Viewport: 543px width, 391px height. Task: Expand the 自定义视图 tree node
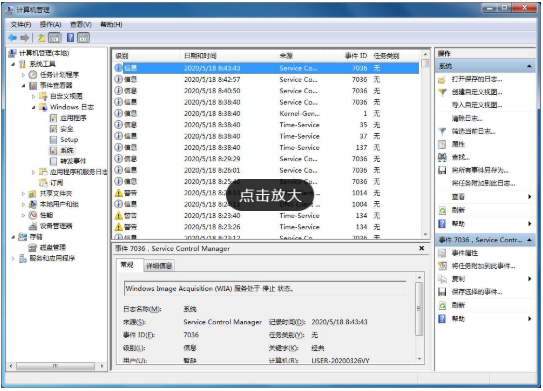(x=33, y=96)
